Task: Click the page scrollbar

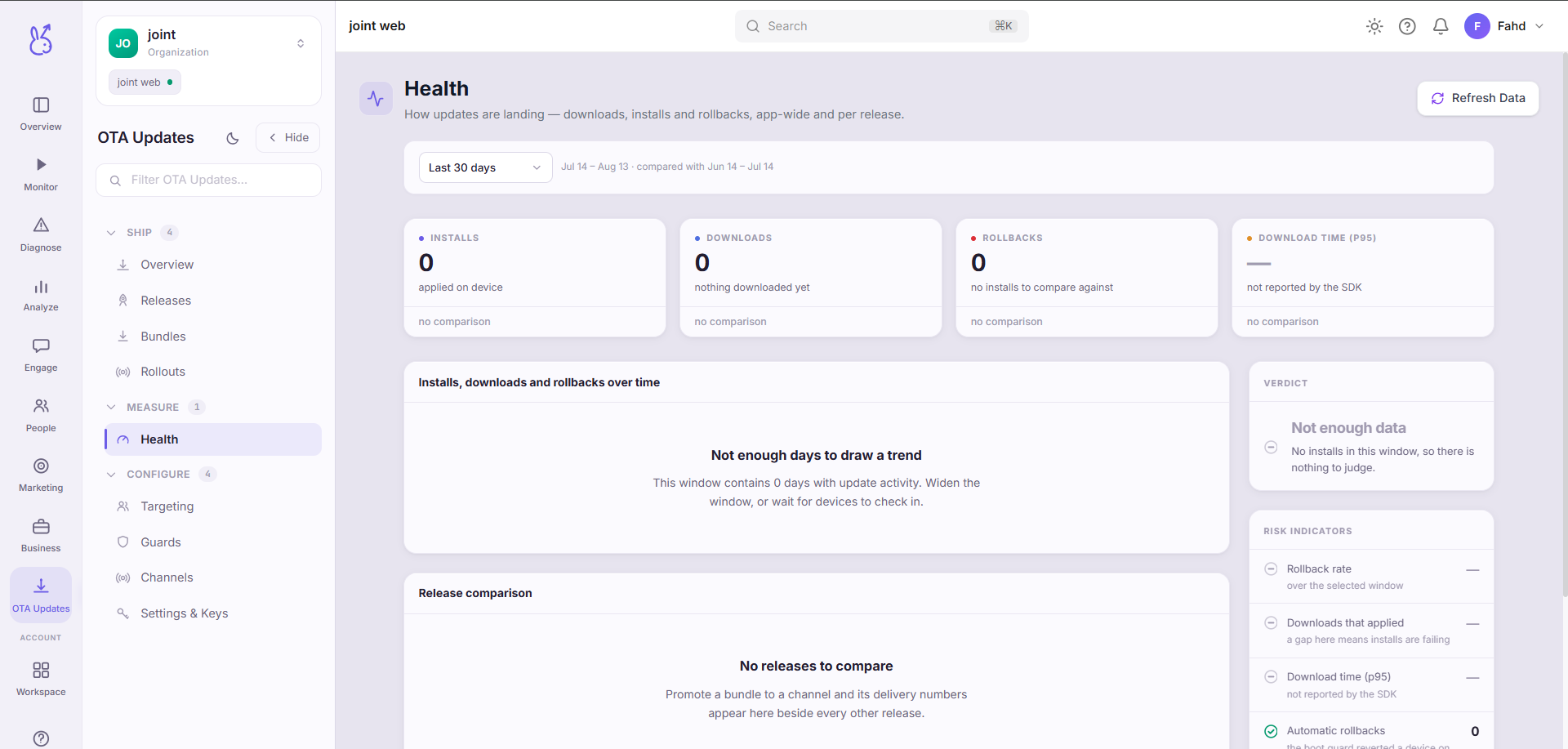Action: (x=1564, y=327)
